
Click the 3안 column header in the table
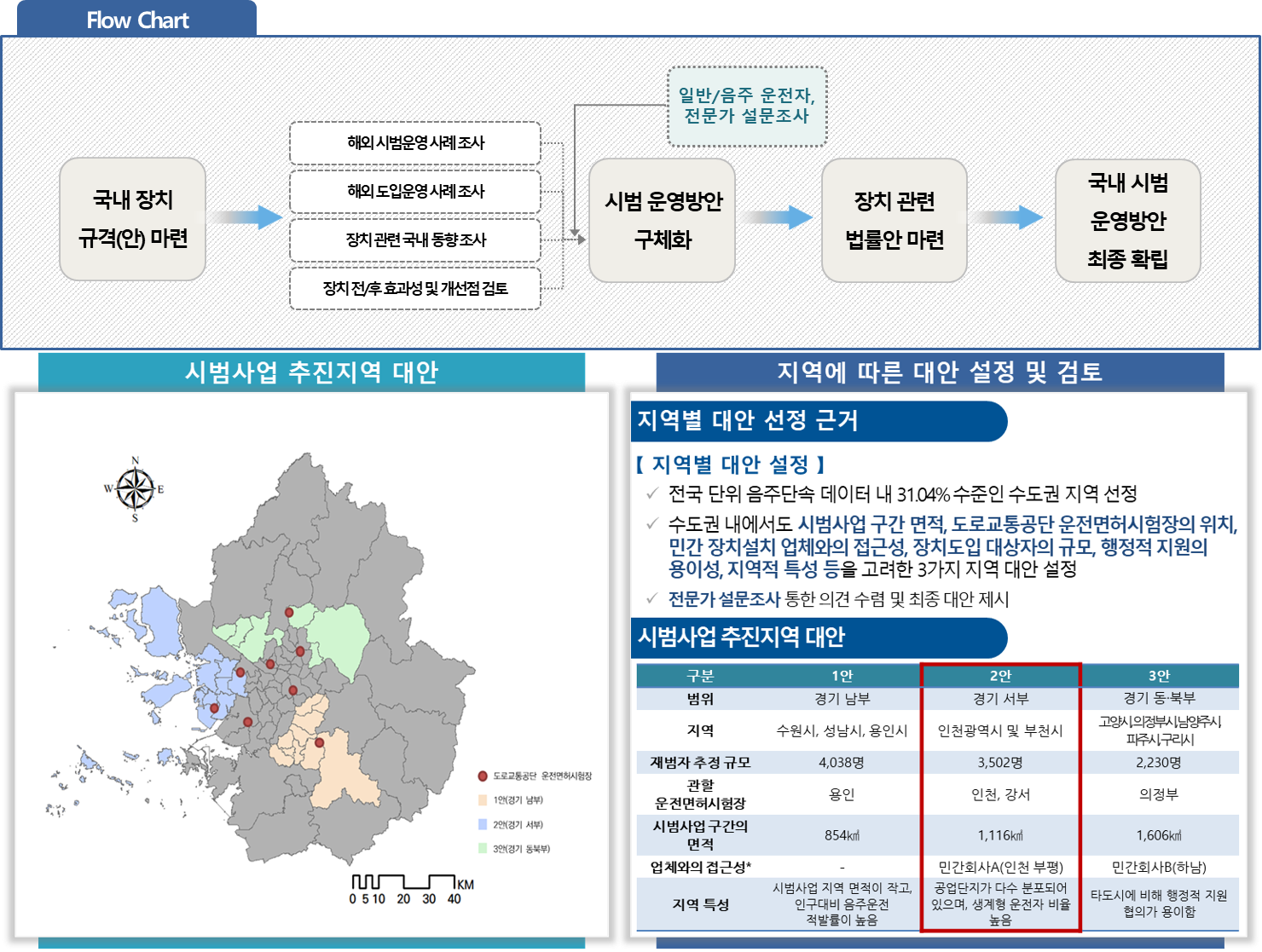pyautogui.click(x=1159, y=676)
